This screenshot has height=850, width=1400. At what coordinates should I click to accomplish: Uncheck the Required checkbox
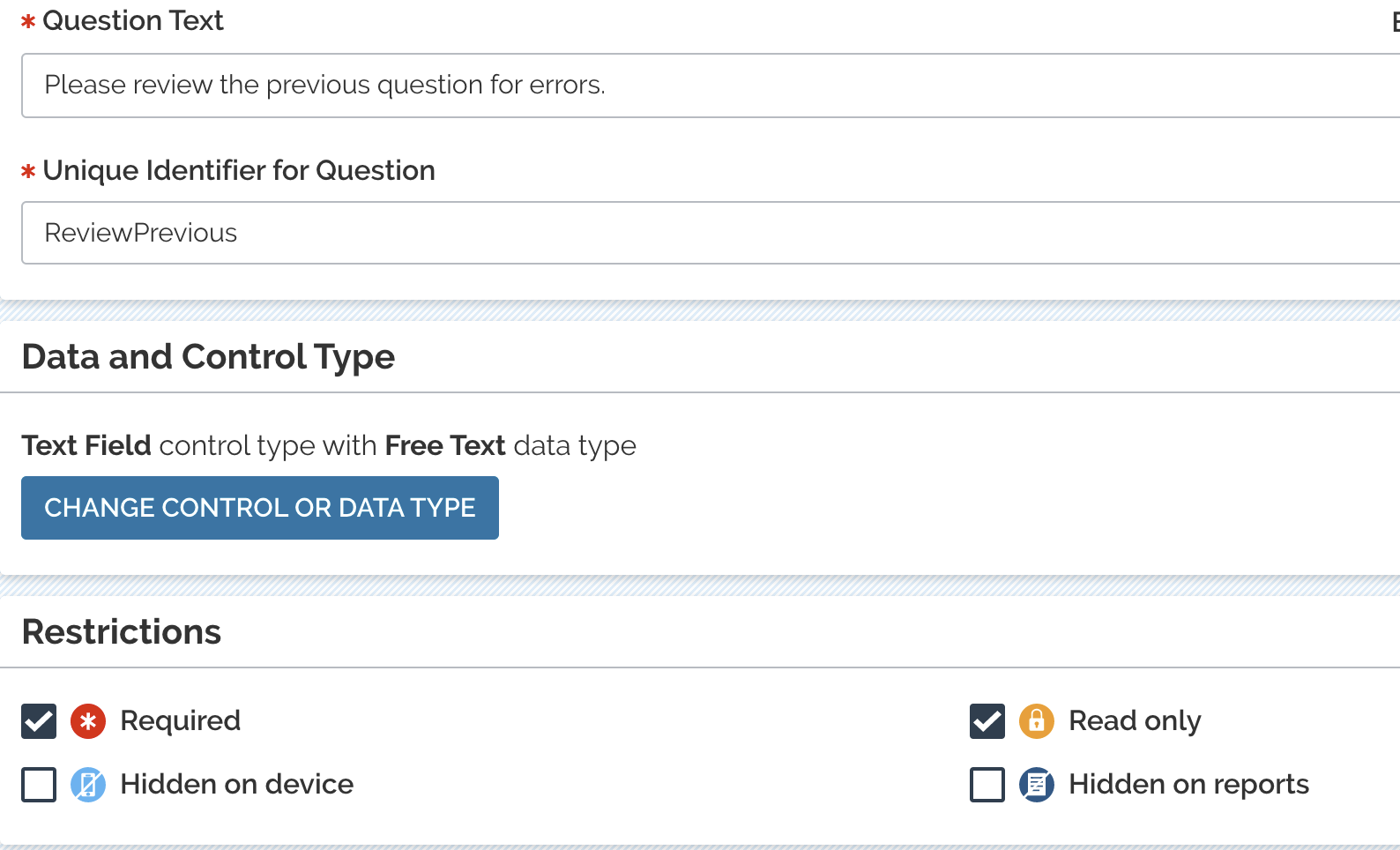pyautogui.click(x=39, y=721)
